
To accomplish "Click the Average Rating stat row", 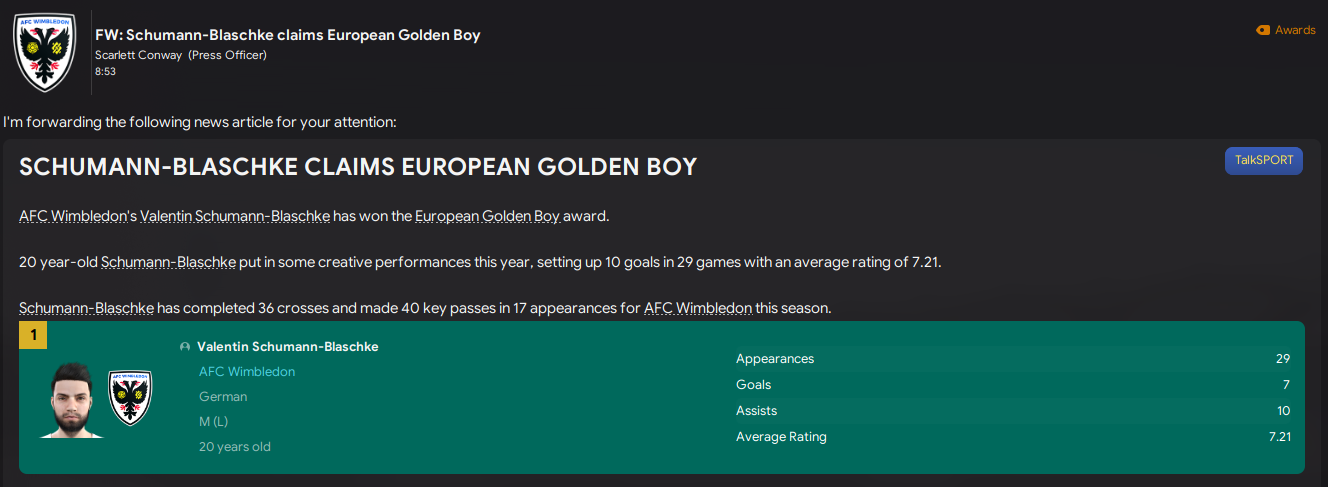I will click(1012, 437).
